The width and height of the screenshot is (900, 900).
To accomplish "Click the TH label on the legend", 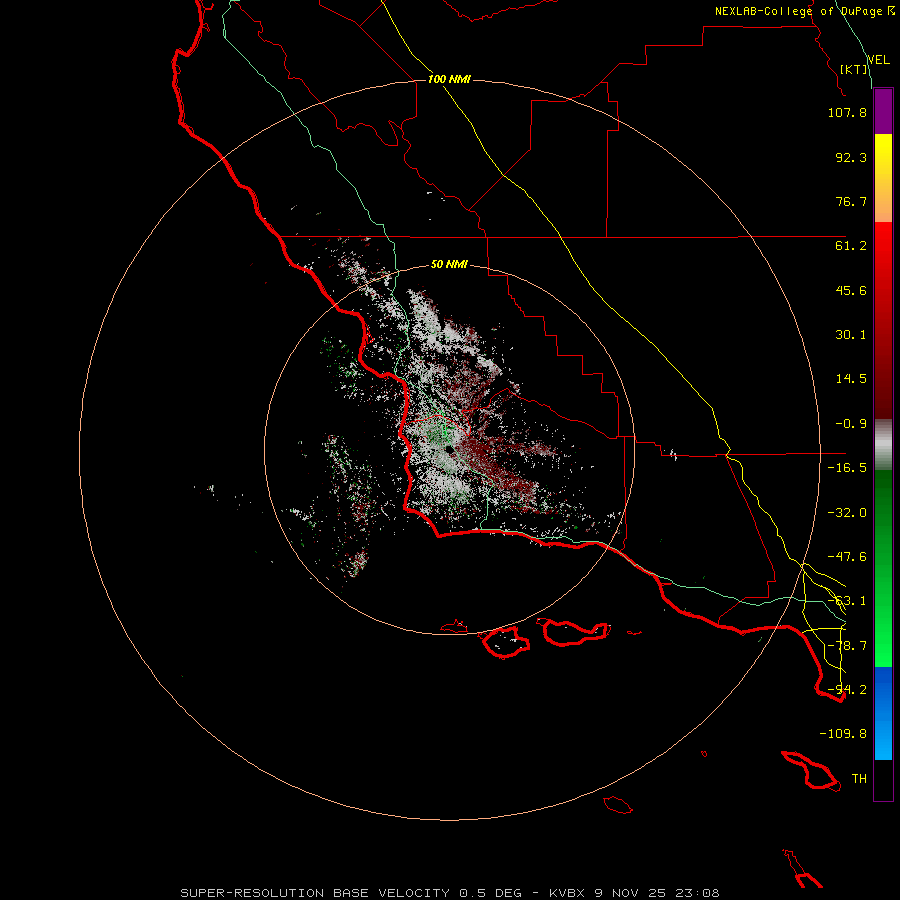I will pyautogui.click(x=859, y=779).
